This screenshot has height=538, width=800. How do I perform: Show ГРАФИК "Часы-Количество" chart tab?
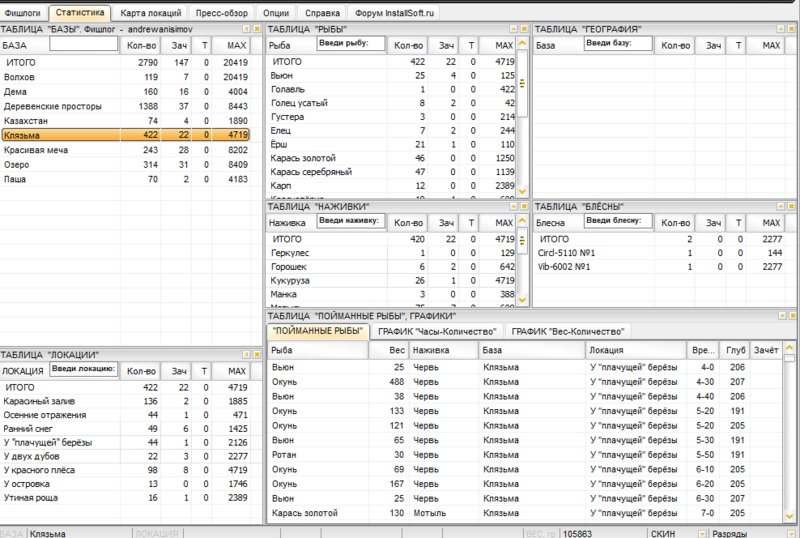coord(436,331)
